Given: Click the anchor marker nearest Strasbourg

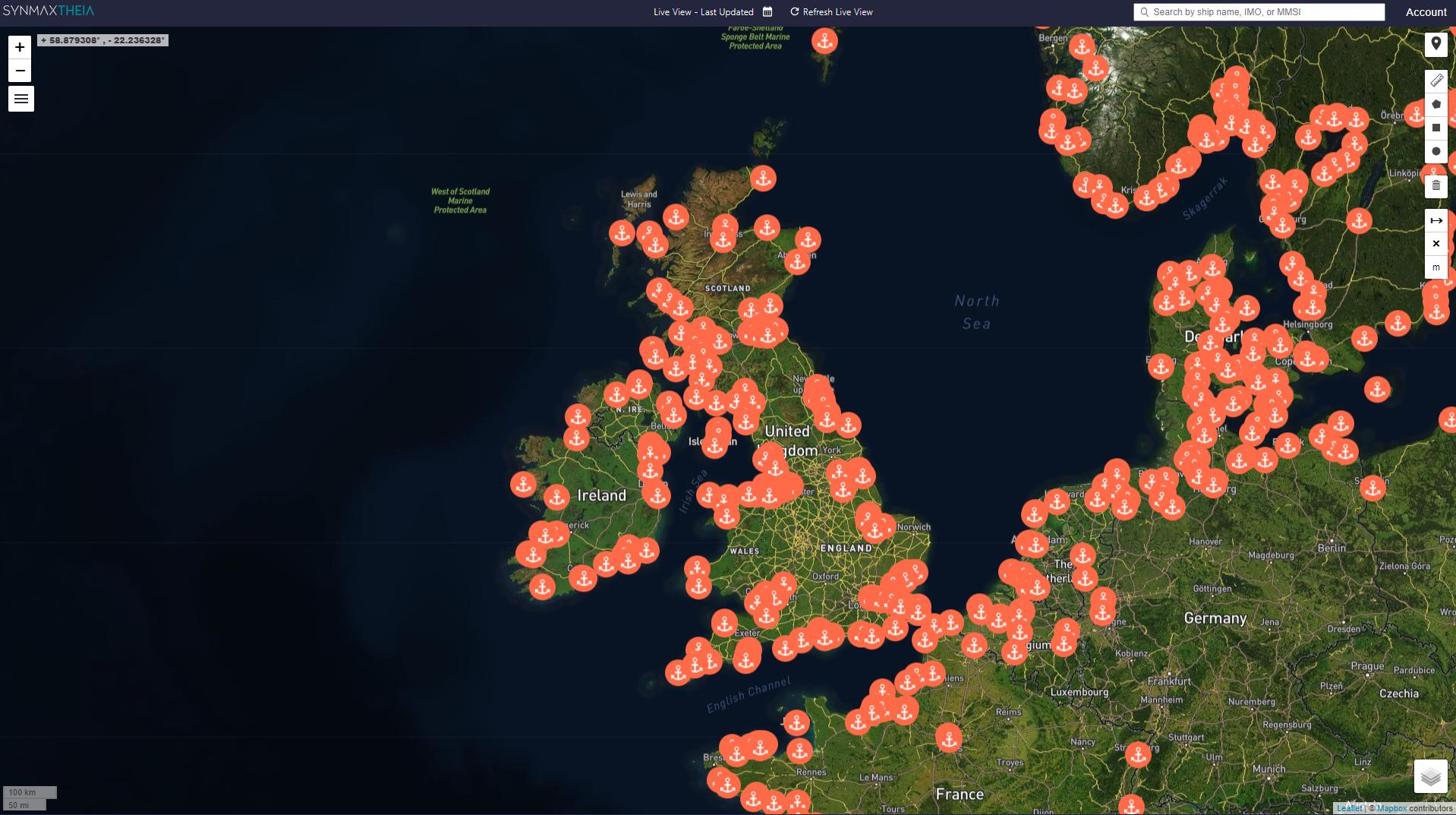Looking at the screenshot, I should click(x=1137, y=755).
